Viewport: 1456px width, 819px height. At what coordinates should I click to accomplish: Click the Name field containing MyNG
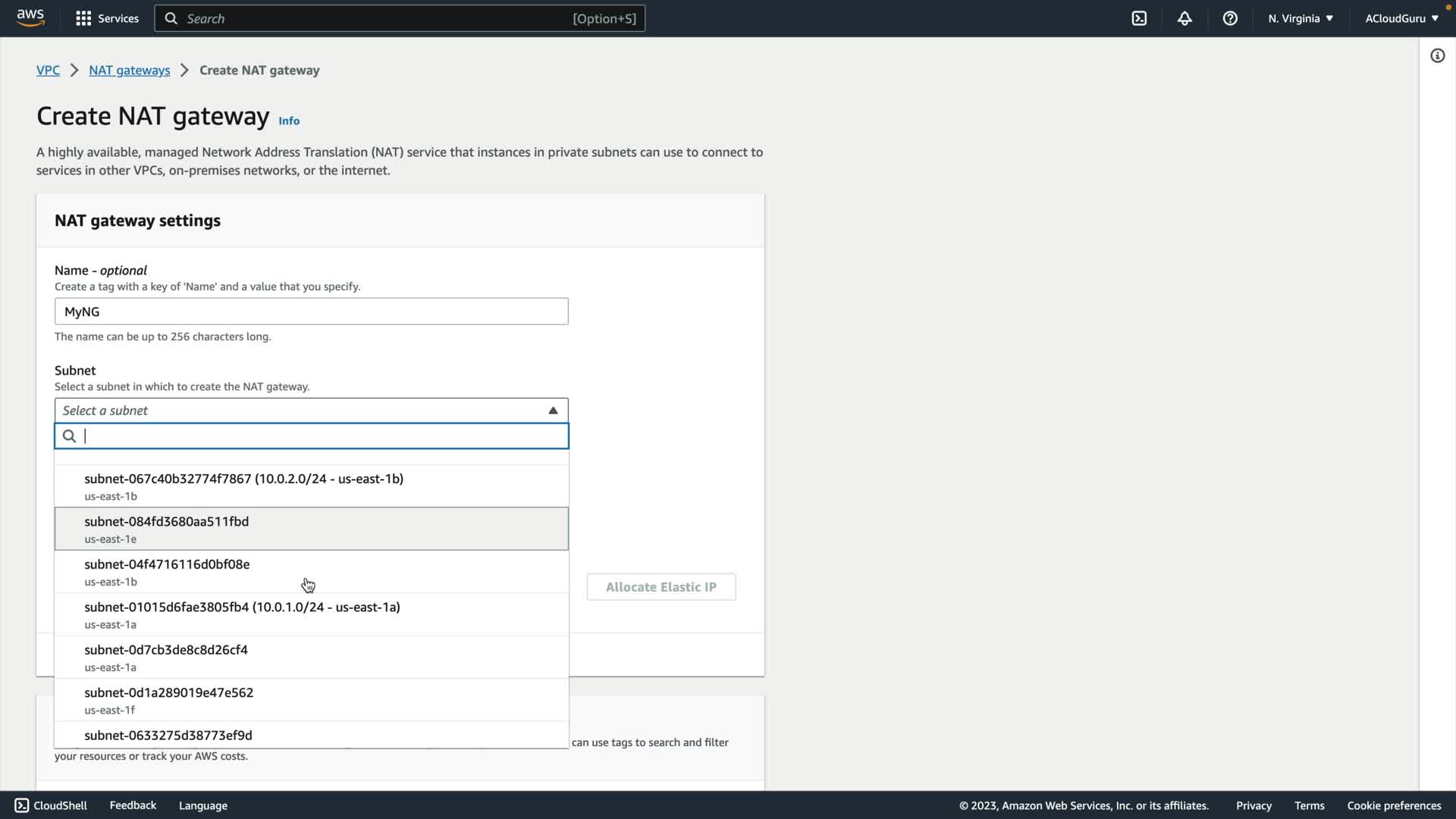[311, 312]
